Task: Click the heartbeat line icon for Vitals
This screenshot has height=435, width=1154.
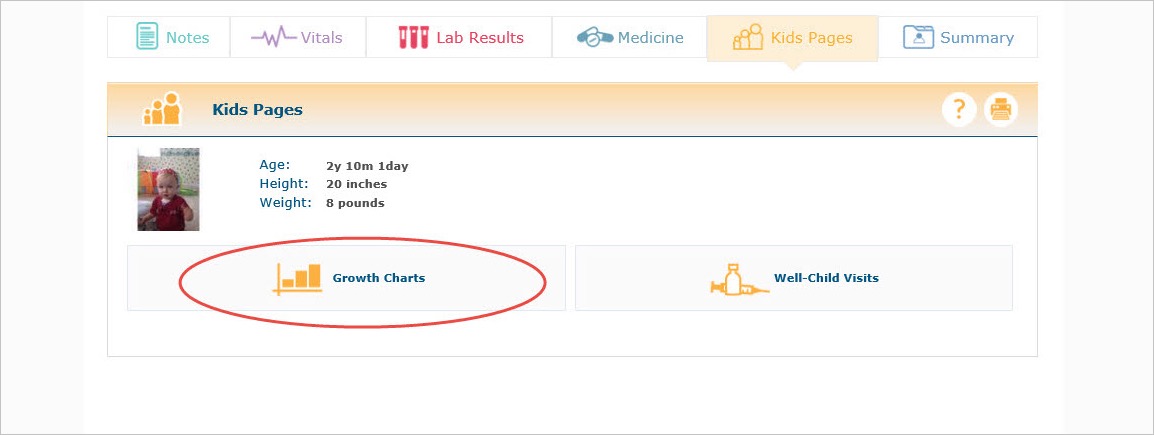Action: (x=274, y=37)
